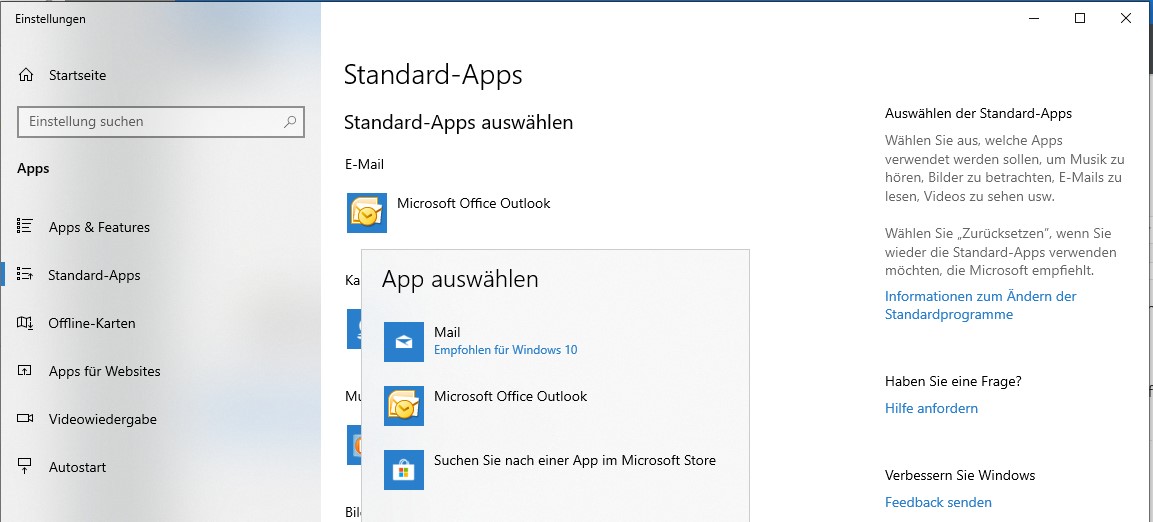Click into the Einstellung suchen search field
Image resolution: width=1153 pixels, height=522 pixels.
point(160,121)
